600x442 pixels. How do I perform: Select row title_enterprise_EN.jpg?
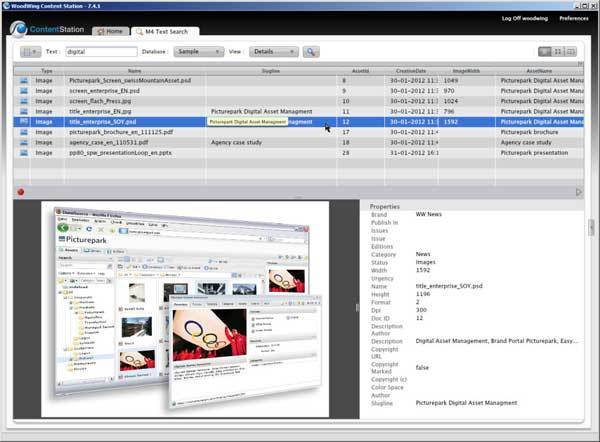[298, 111]
